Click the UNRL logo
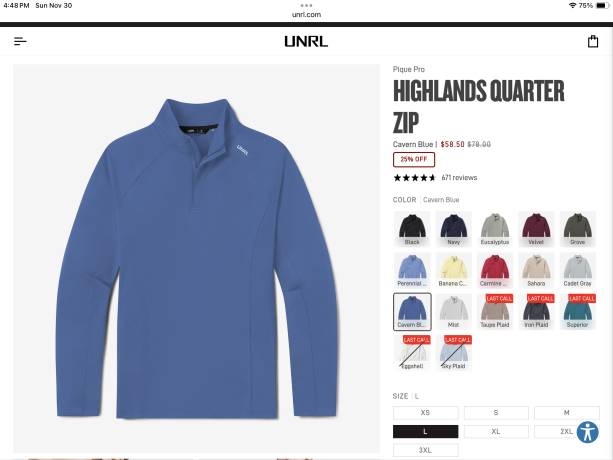This screenshot has height=460, width=613. [x=306, y=41]
